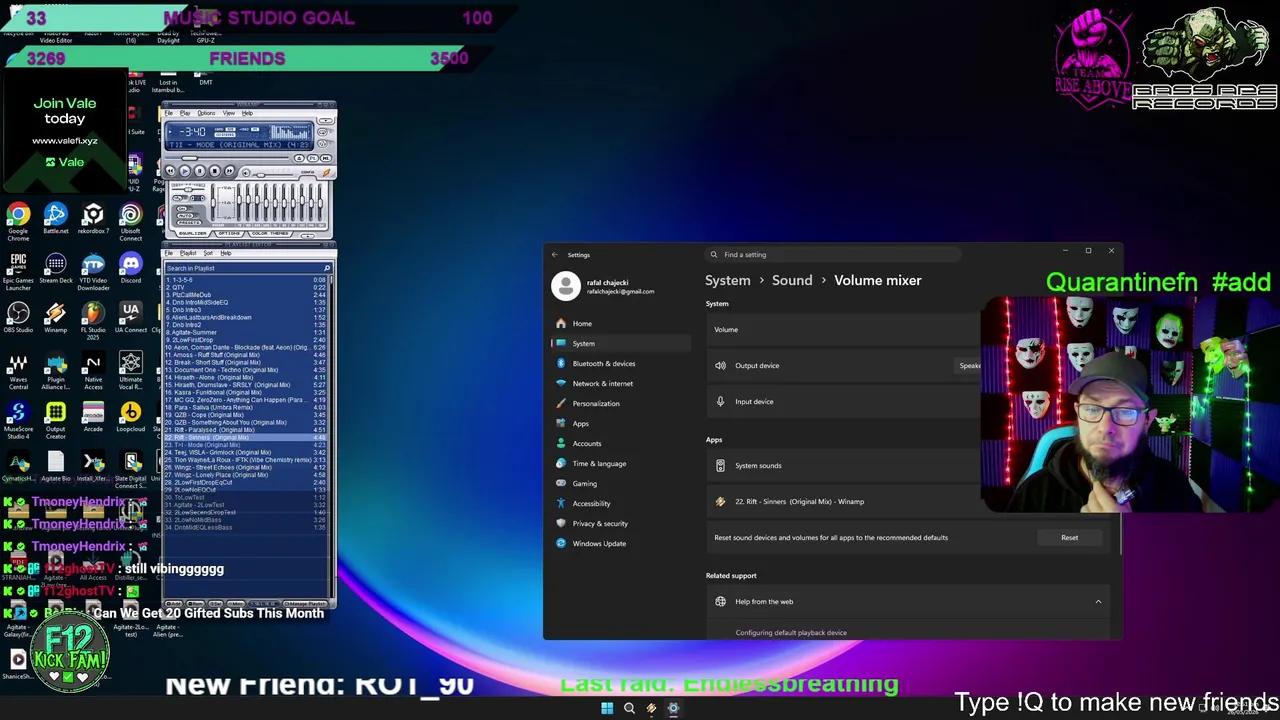The image size is (1280, 720).
Task: Open the FL Studio 2025 desktop shortcut
Action: tap(93, 320)
